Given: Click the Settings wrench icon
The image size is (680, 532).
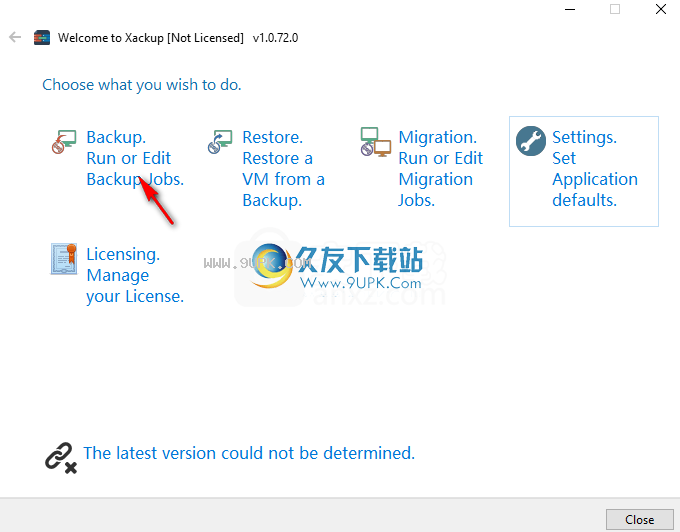Looking at the screenshot, I should [x=531, y=141].
